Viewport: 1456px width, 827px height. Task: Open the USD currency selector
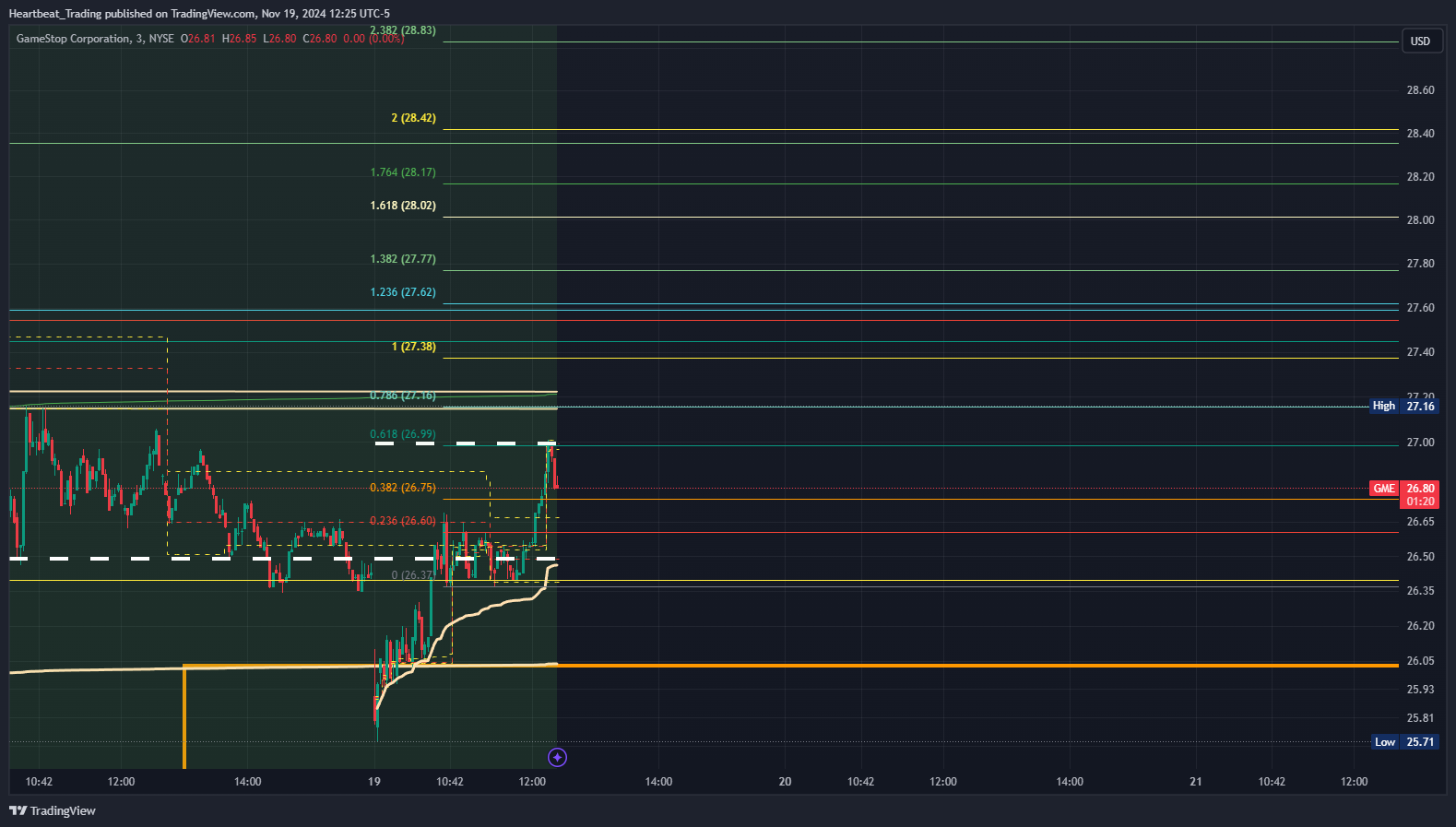(1421, 41)
